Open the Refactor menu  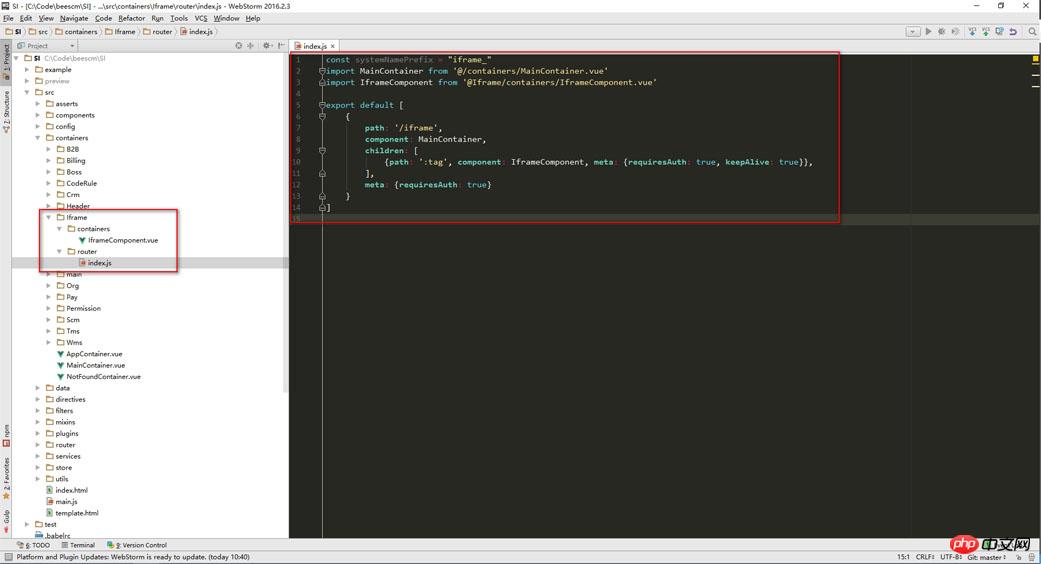(x=131, y=18)
